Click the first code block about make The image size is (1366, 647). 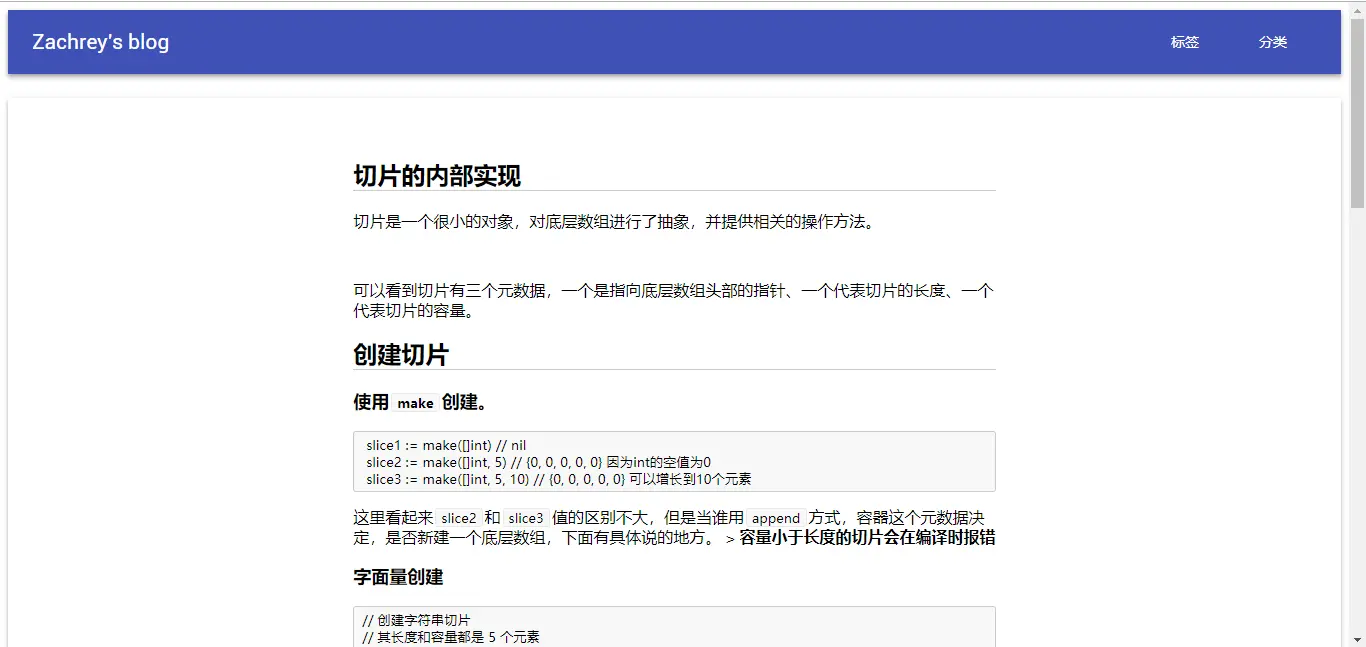coord(674,462)
